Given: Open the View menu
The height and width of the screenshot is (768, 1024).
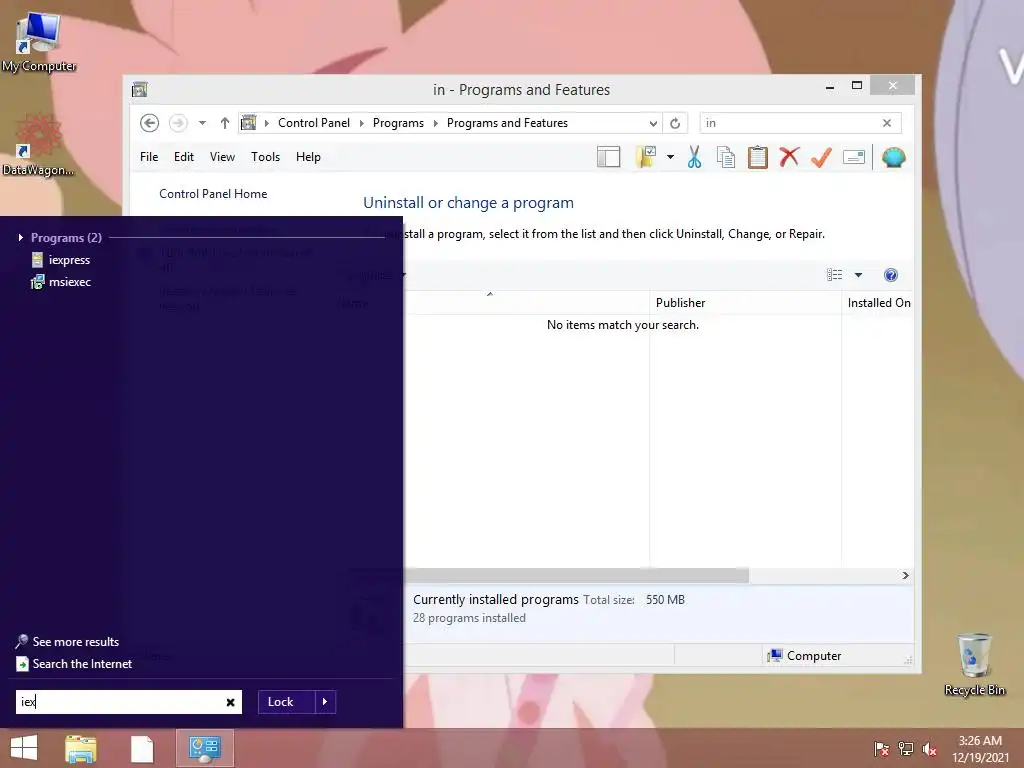Looking at the screenshot, I should (222, 157).
